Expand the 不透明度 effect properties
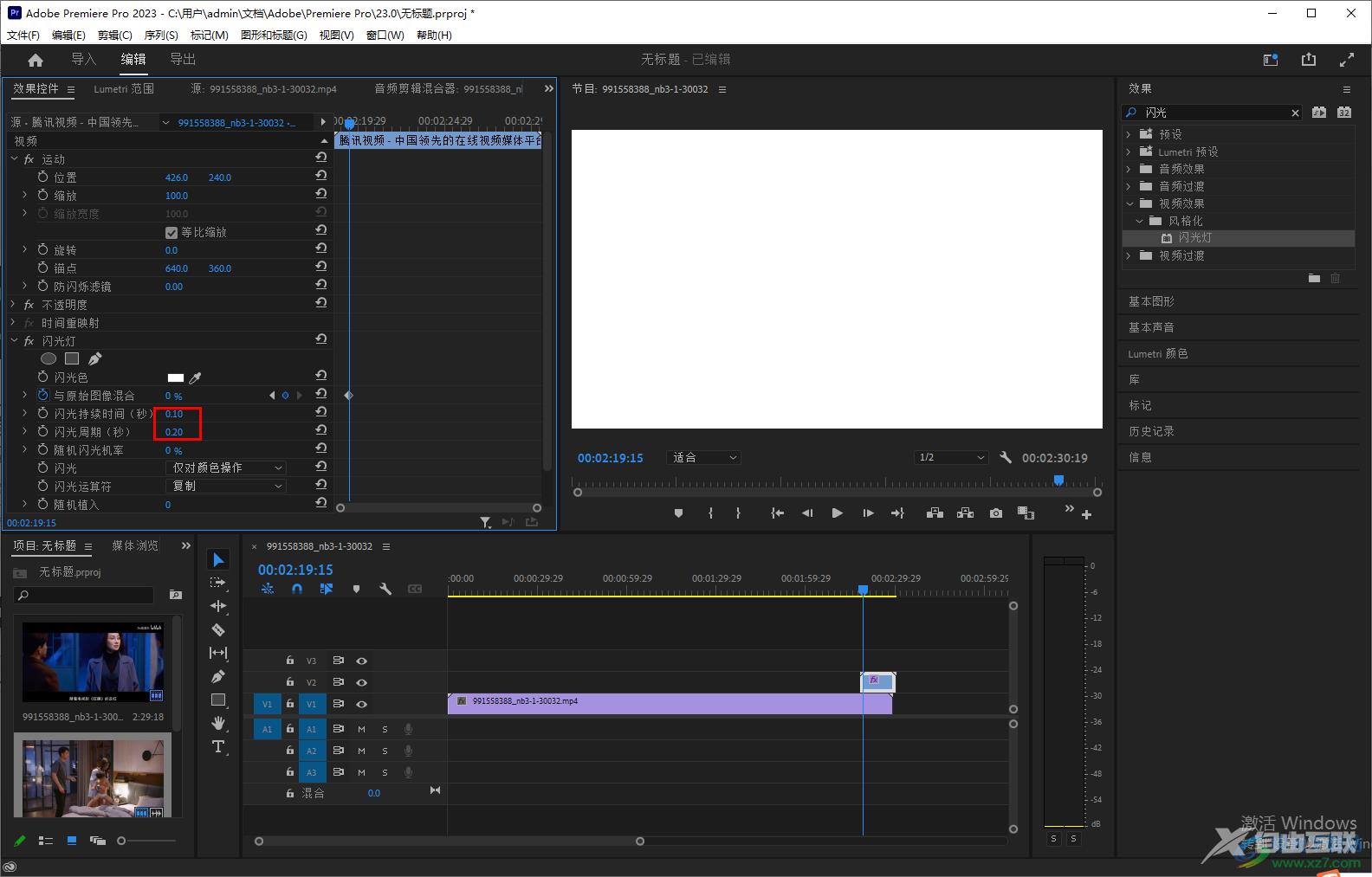The height and width of the screenshot is (877, 1372). tap(14, 305)
